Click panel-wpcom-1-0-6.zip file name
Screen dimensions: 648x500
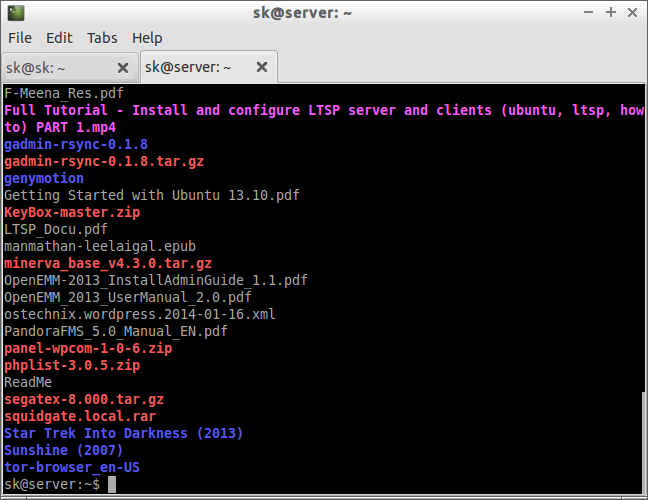click(88, 348)
